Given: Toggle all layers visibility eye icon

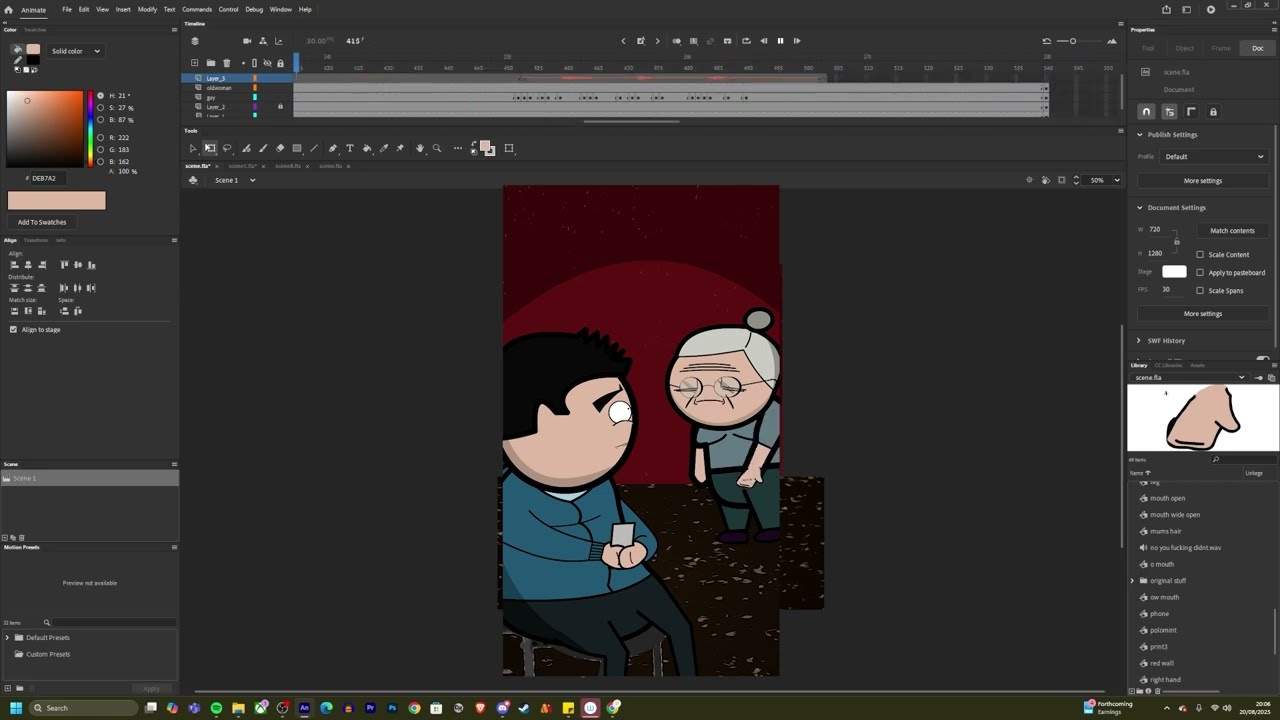Looking at the screenshot, I should tap(267, 63).
